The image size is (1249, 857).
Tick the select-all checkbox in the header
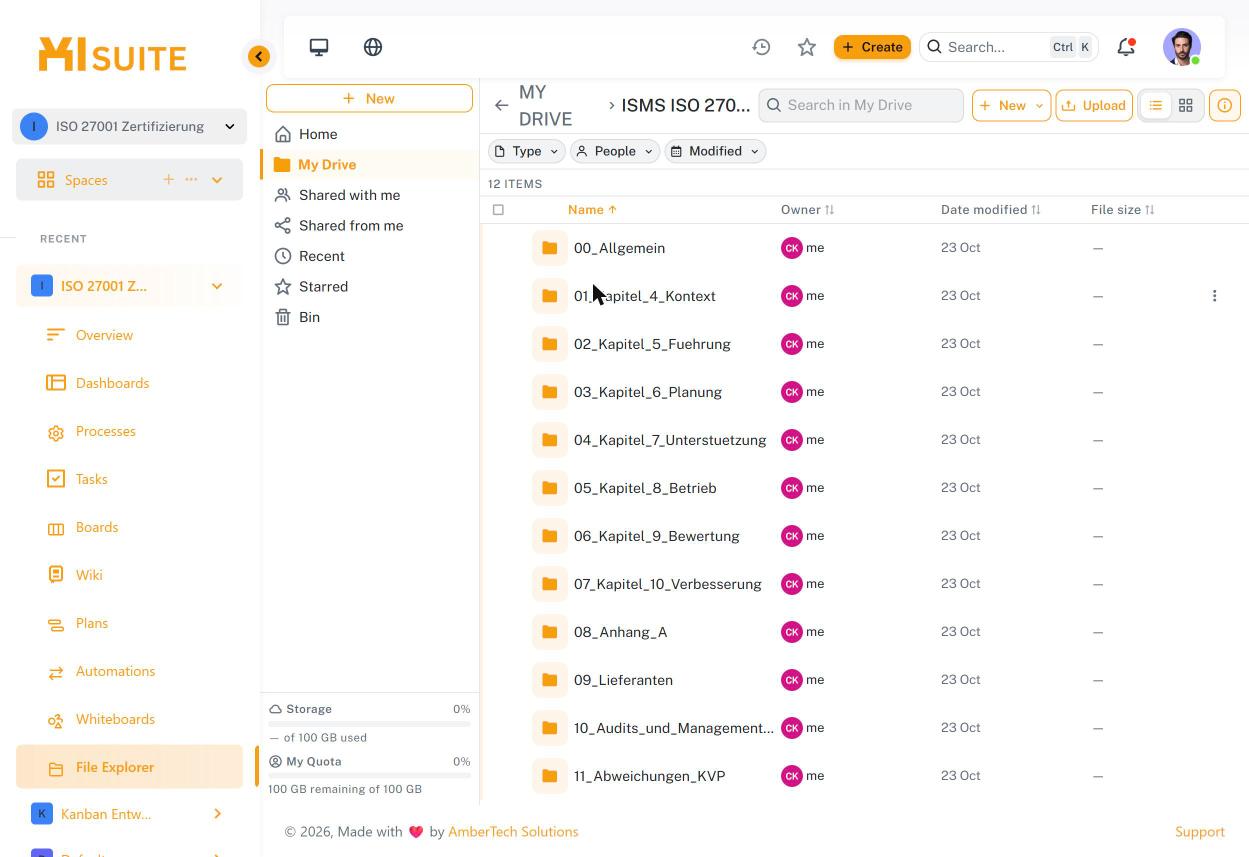[498, 210]
